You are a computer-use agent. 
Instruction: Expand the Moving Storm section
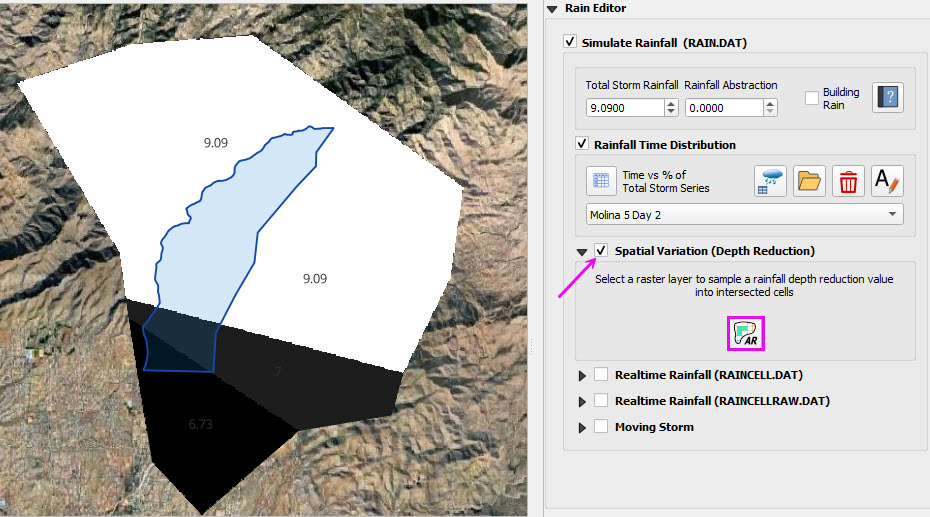[x=583, y=427]
